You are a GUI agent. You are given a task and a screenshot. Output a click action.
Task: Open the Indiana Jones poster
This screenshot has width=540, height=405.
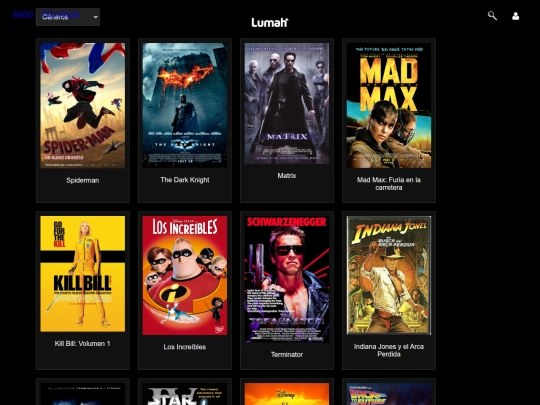[x=389, y=275]
